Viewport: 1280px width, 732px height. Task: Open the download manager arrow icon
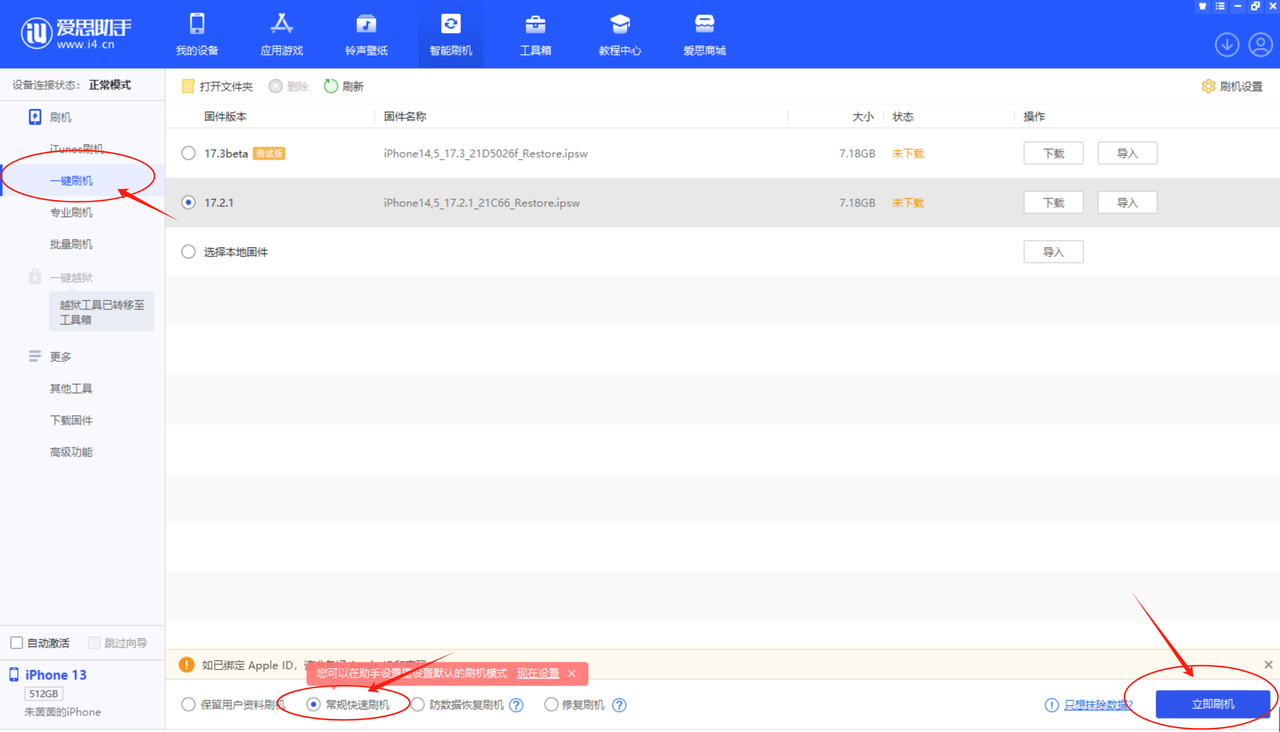pyautogui.click(x=1227, y=44)
